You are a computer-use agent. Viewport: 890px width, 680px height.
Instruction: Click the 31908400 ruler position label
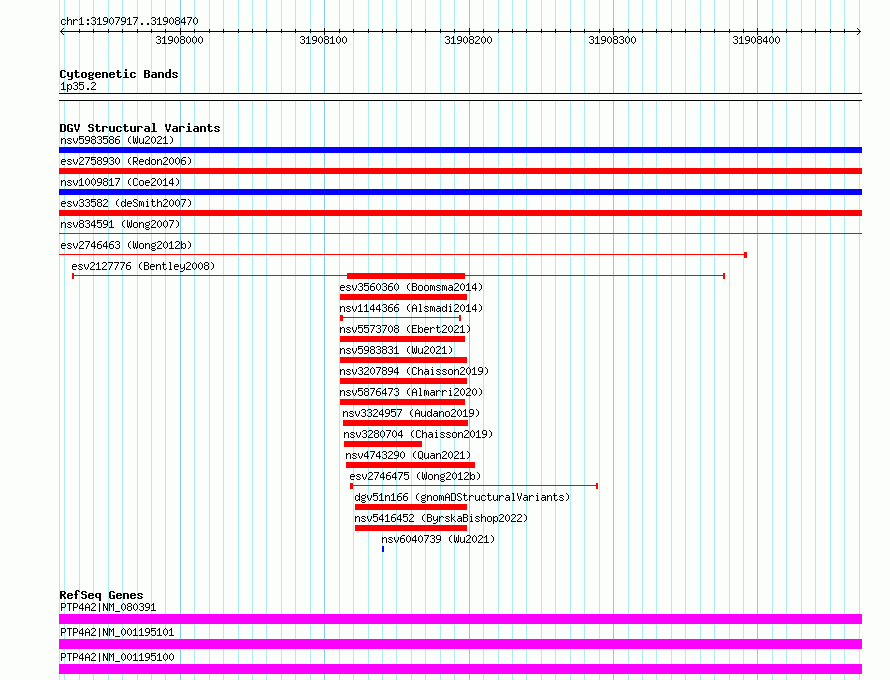tap(757, 40)
